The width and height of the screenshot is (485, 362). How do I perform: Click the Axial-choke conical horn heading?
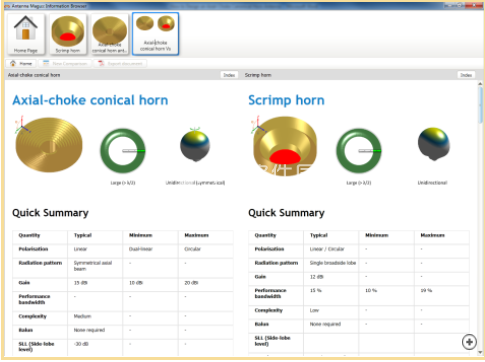point(90,100)
